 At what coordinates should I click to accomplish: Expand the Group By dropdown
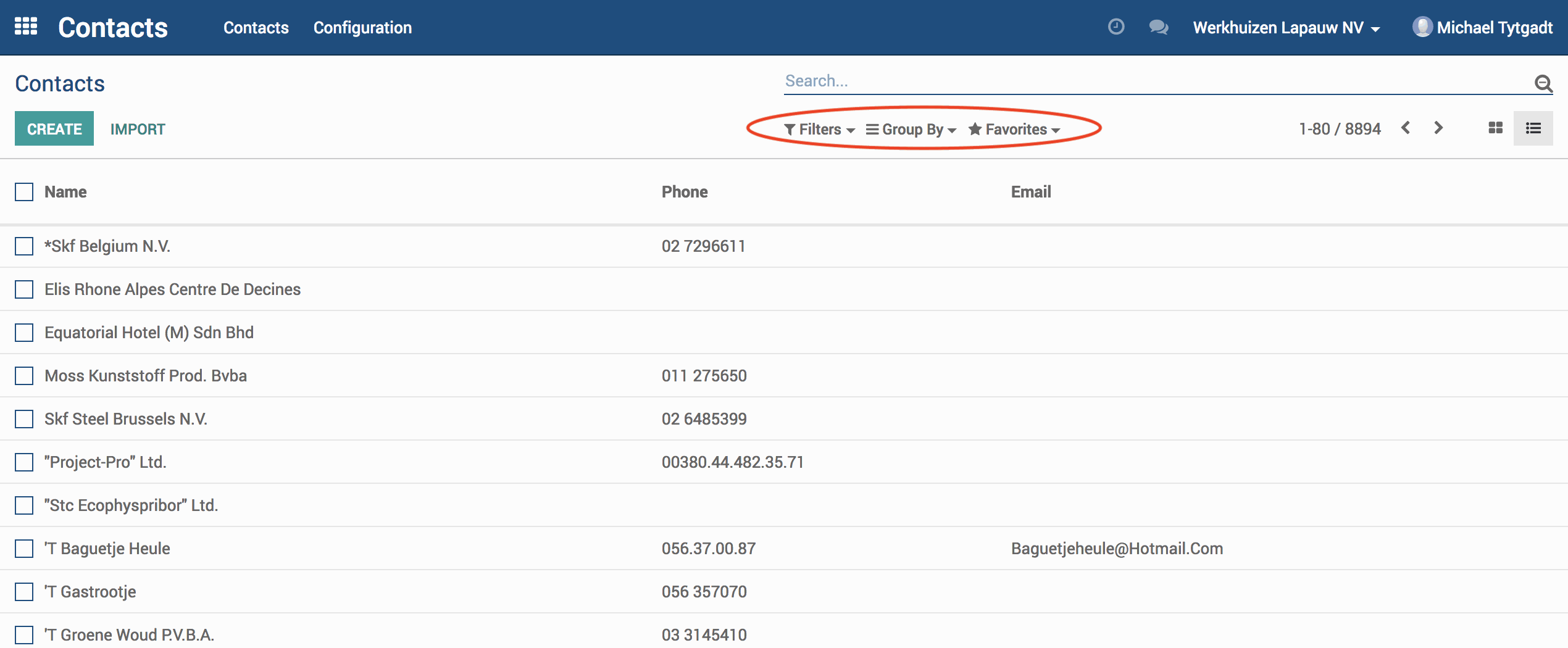(911, 129)
